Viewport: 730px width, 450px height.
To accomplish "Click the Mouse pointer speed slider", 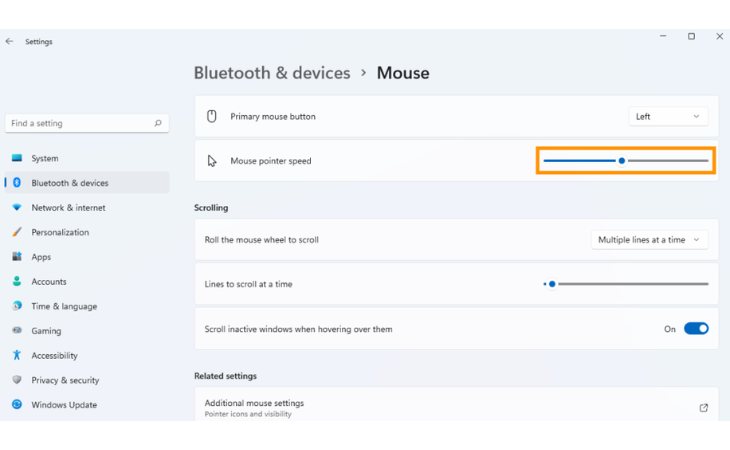I will (622, 160).
